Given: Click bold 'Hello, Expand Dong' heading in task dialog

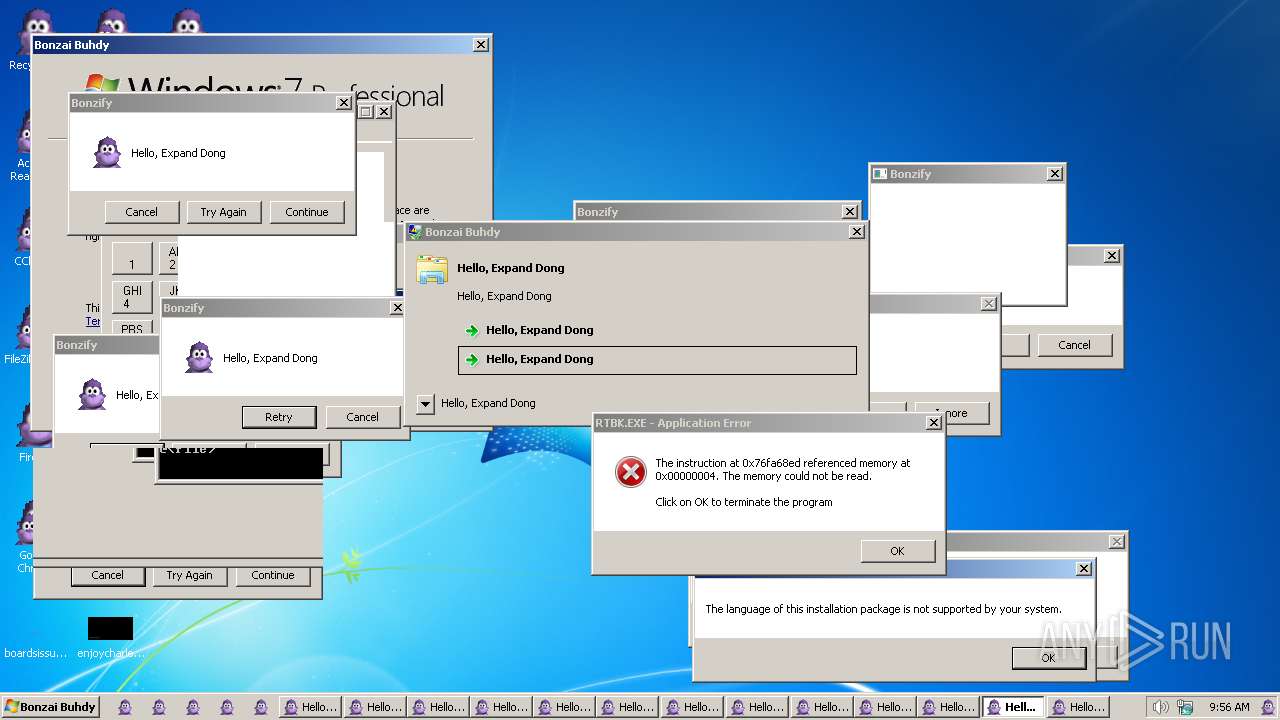Looking at the screenshot, I should click(x=510, y=268).
